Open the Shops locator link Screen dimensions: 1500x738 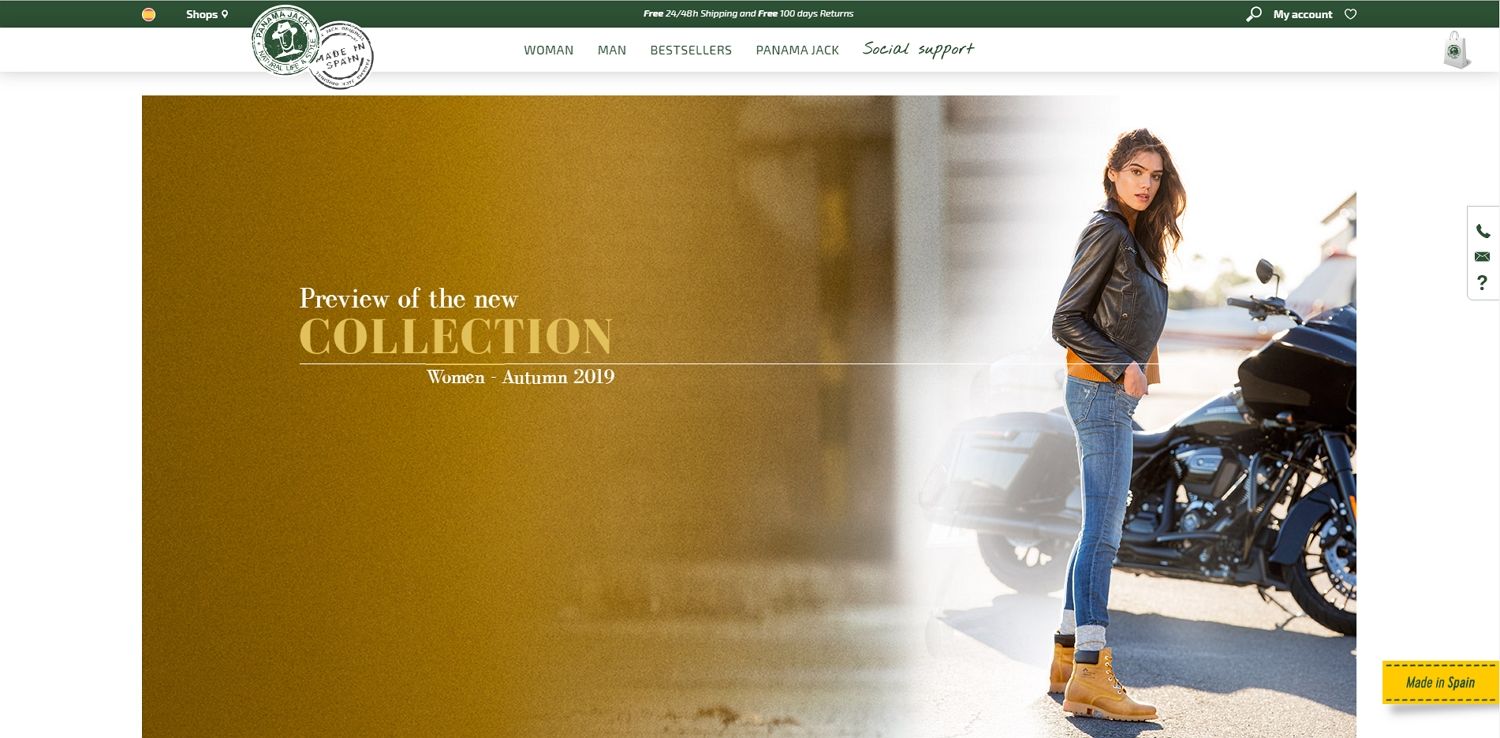click(207, 14)
